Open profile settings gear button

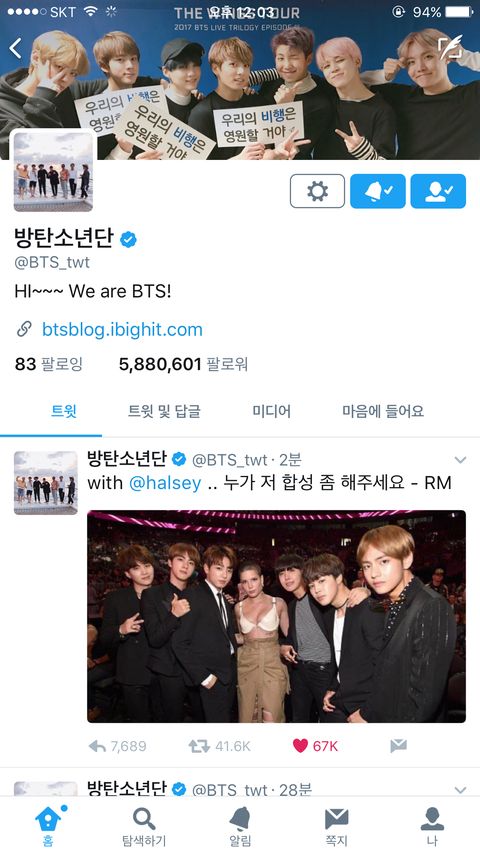coord(317,191)
